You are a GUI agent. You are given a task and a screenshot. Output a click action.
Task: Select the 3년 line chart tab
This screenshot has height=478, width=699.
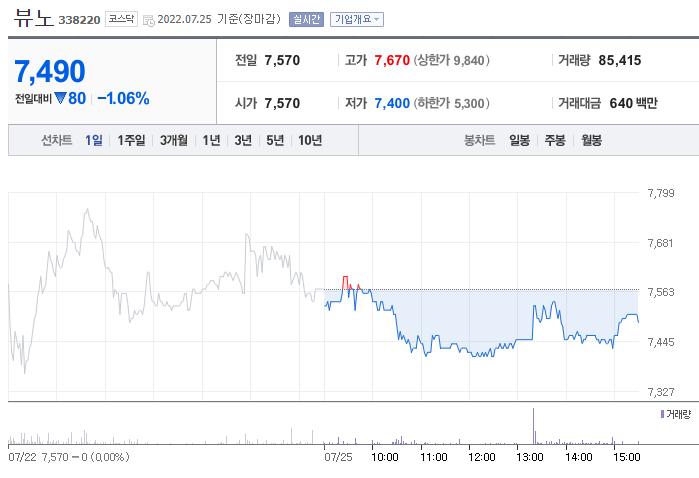(243, 140)
